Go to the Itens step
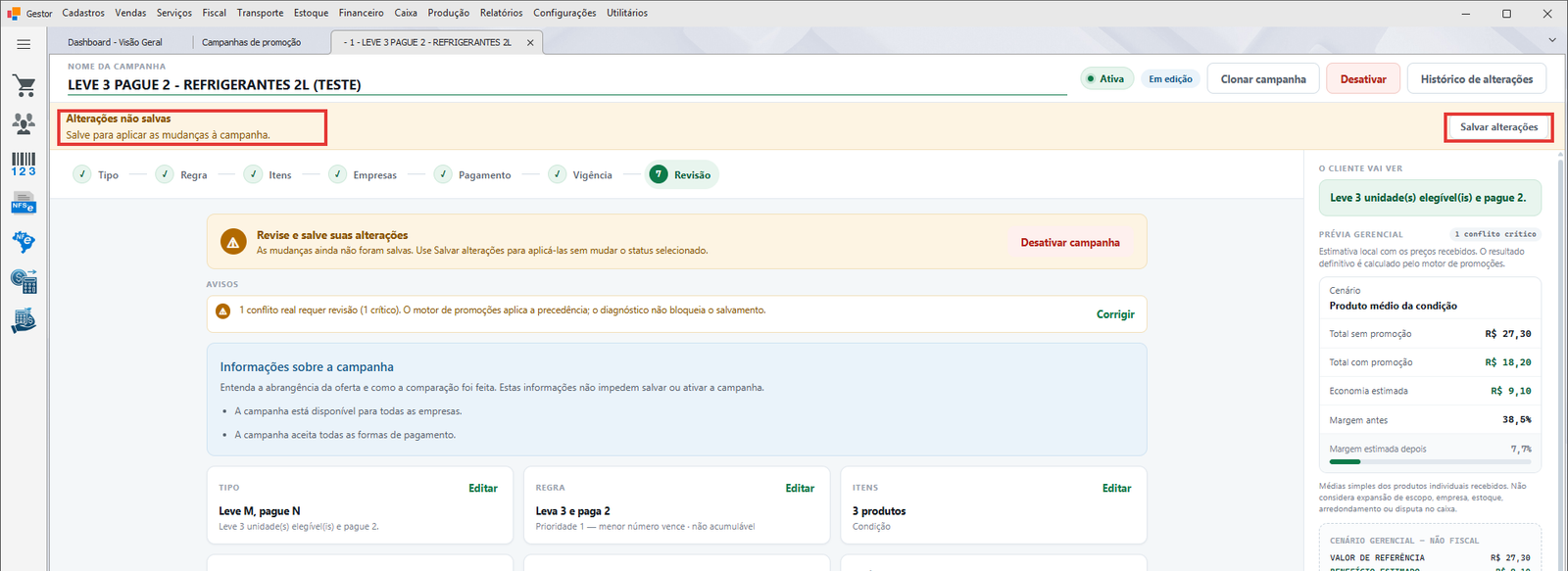The height and width of the screenshot is (571, 1568). pyautogui.click(x=268, y=174)
